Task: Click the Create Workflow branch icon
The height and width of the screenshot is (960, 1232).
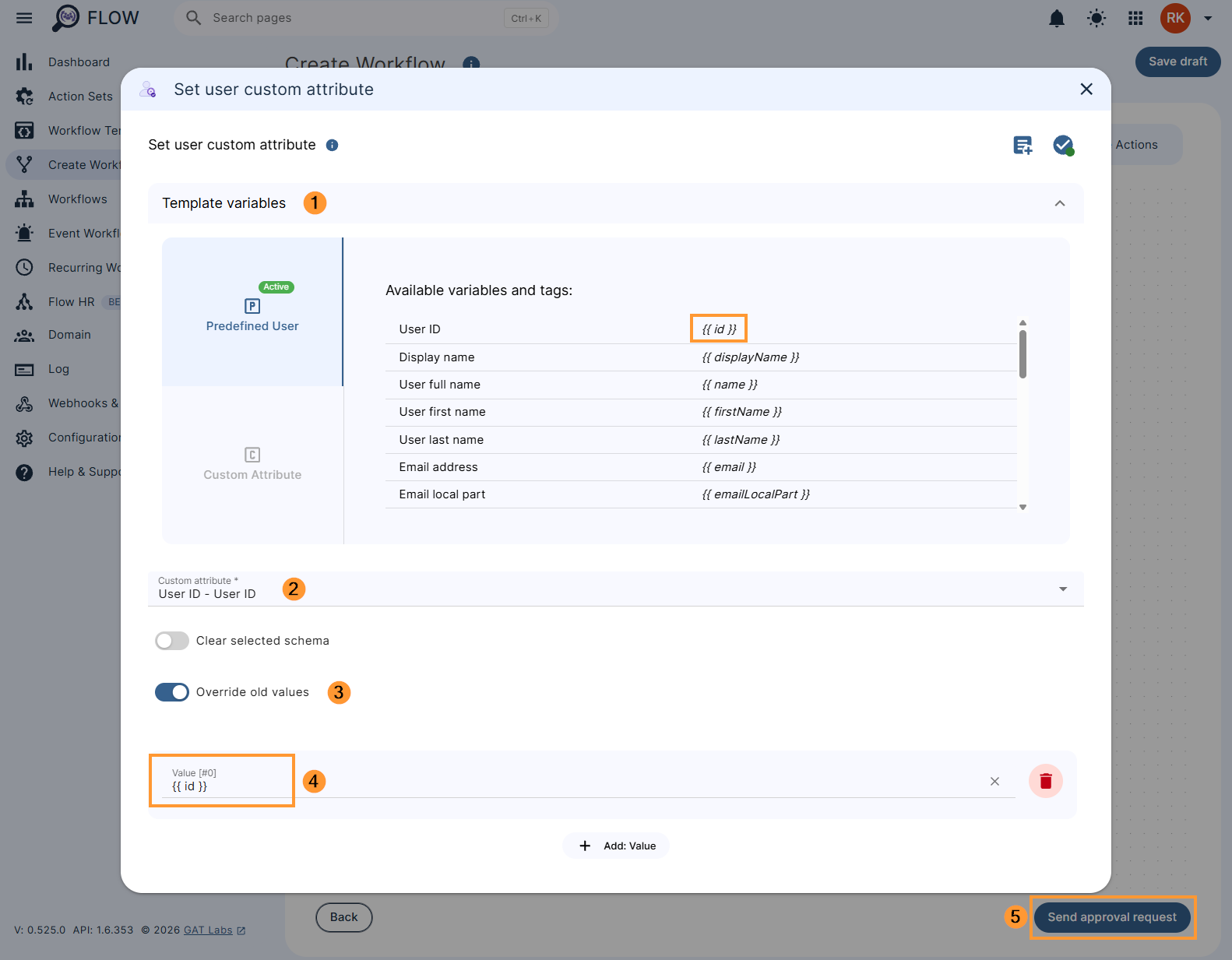Action: 24,165
